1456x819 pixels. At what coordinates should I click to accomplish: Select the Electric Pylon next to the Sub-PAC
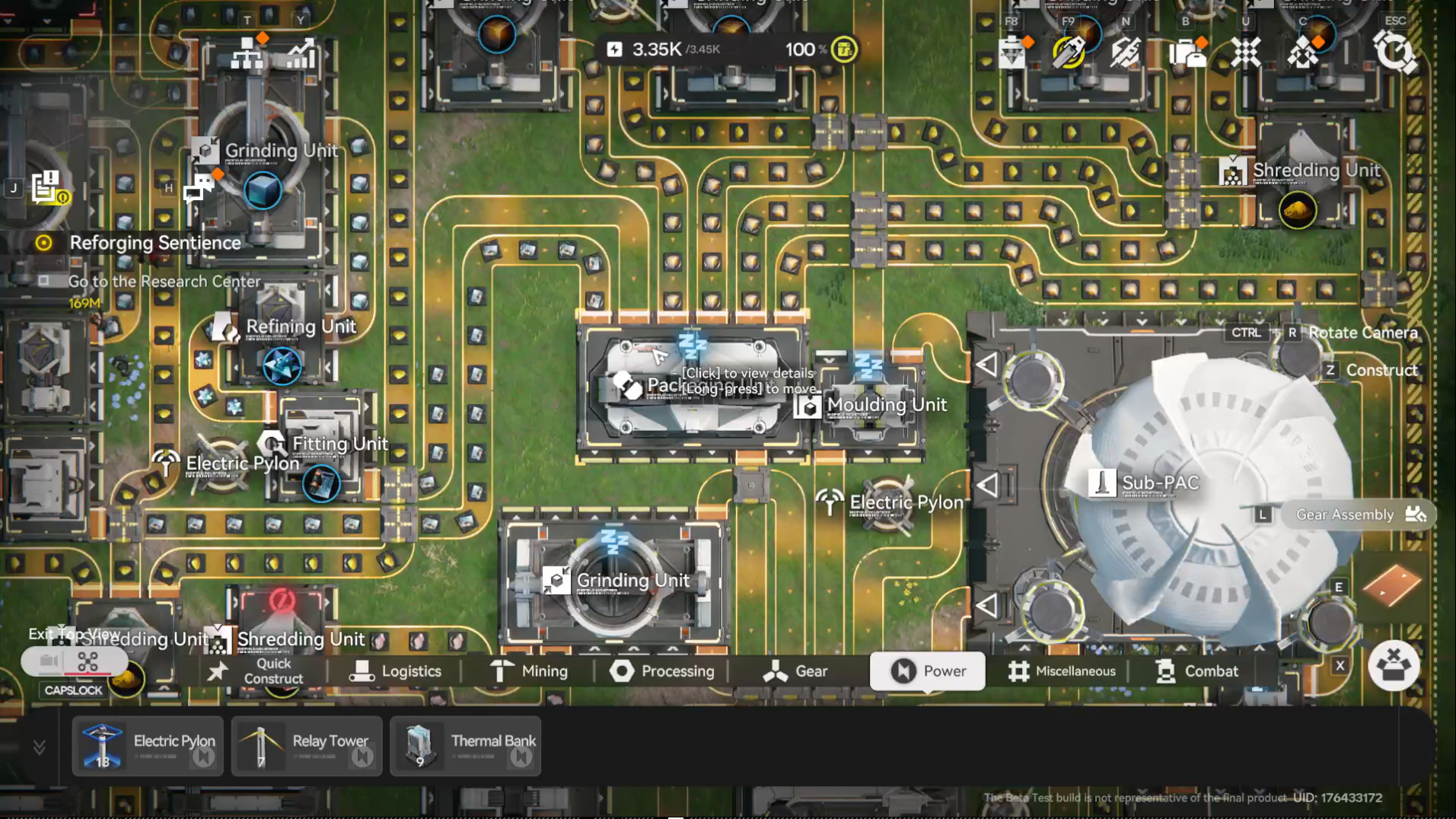pos(888,503)
